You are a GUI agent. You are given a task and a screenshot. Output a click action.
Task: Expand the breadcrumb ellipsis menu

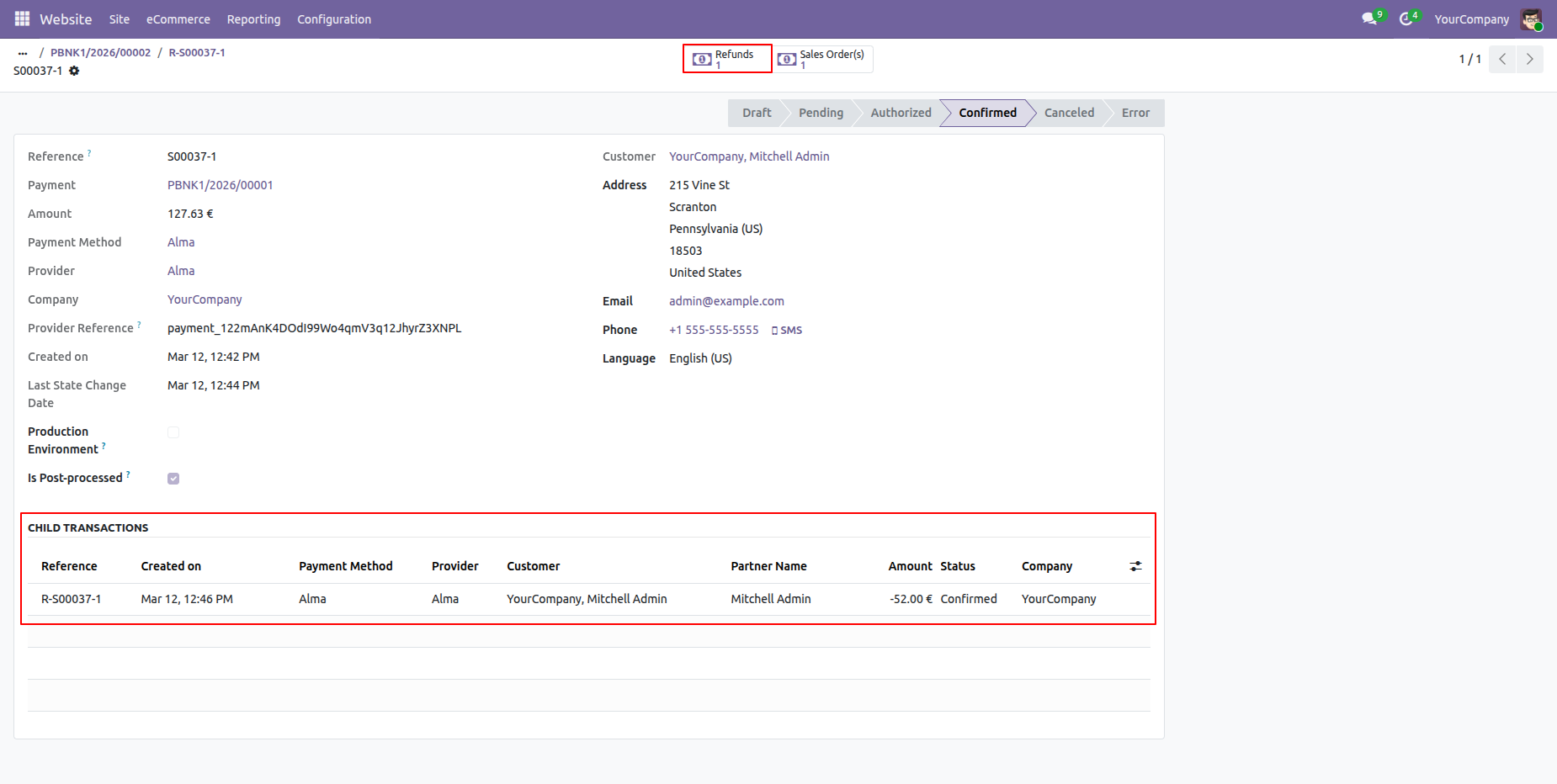point(23,52)
